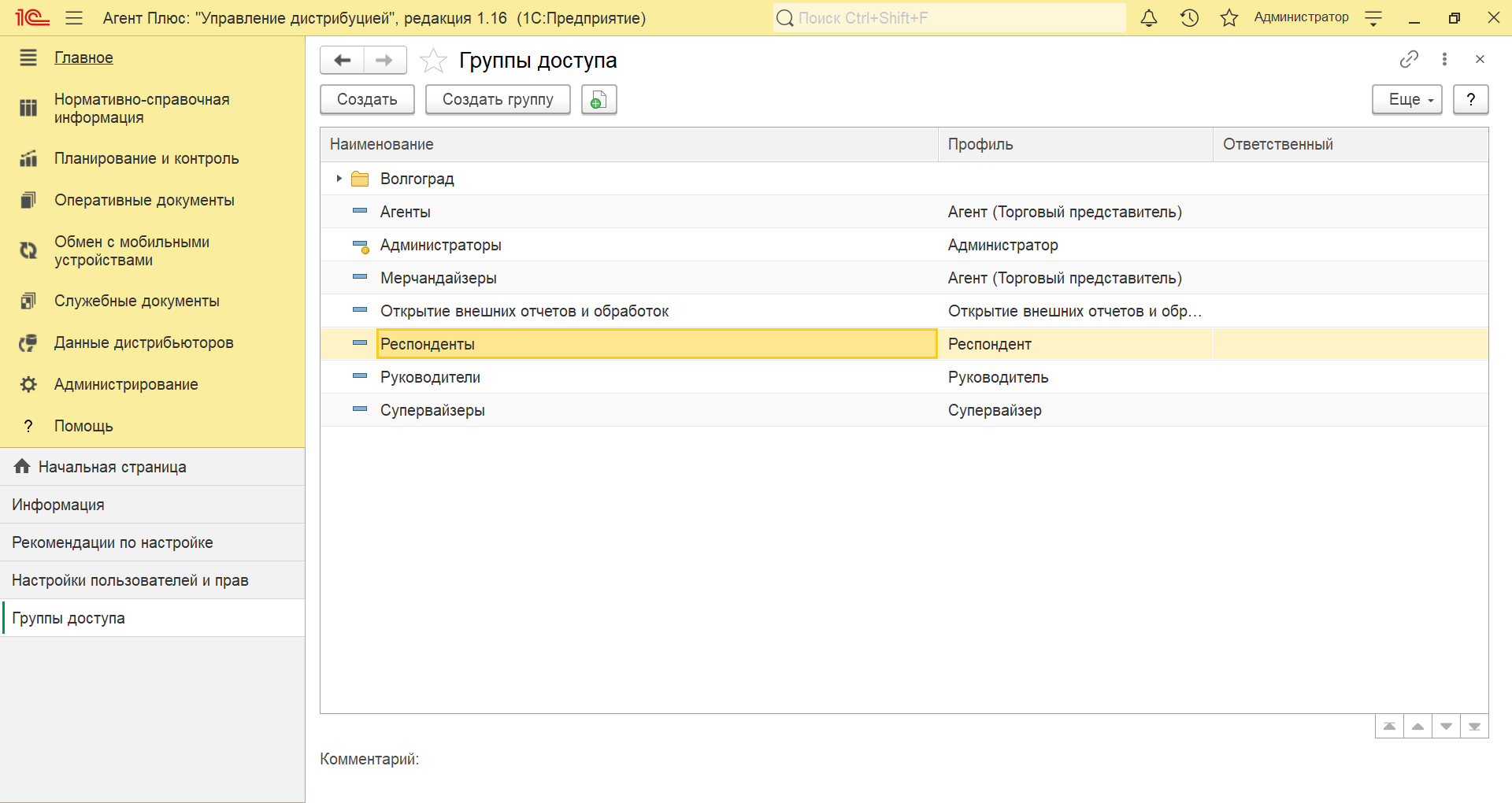Sort by Наименование column header
The width and height of the screenshot is (1512, 803).
628,144
